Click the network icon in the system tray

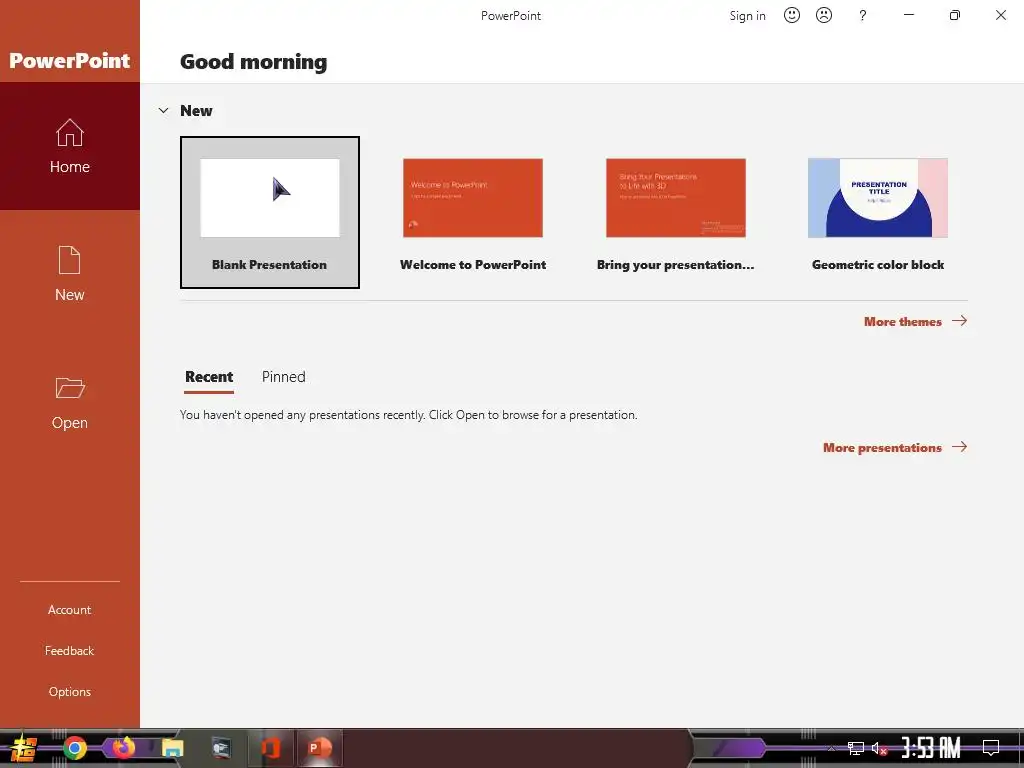tap(856, 748)
